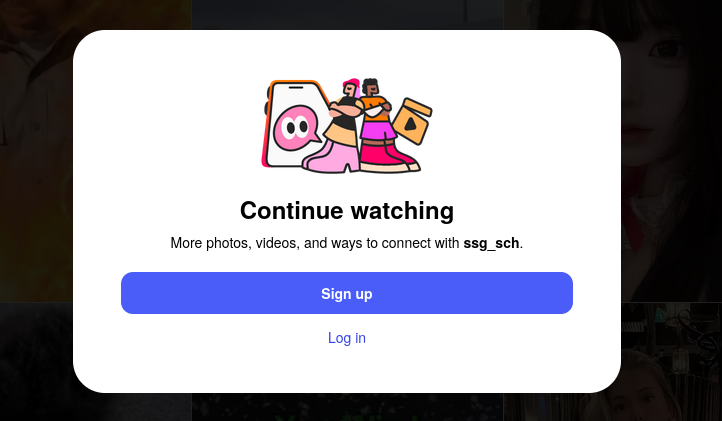The width and height of the screenshot is (722, 421).
Task: Open the dimmed thumbnail above the dialog
Action: click(x=347, y=15)
